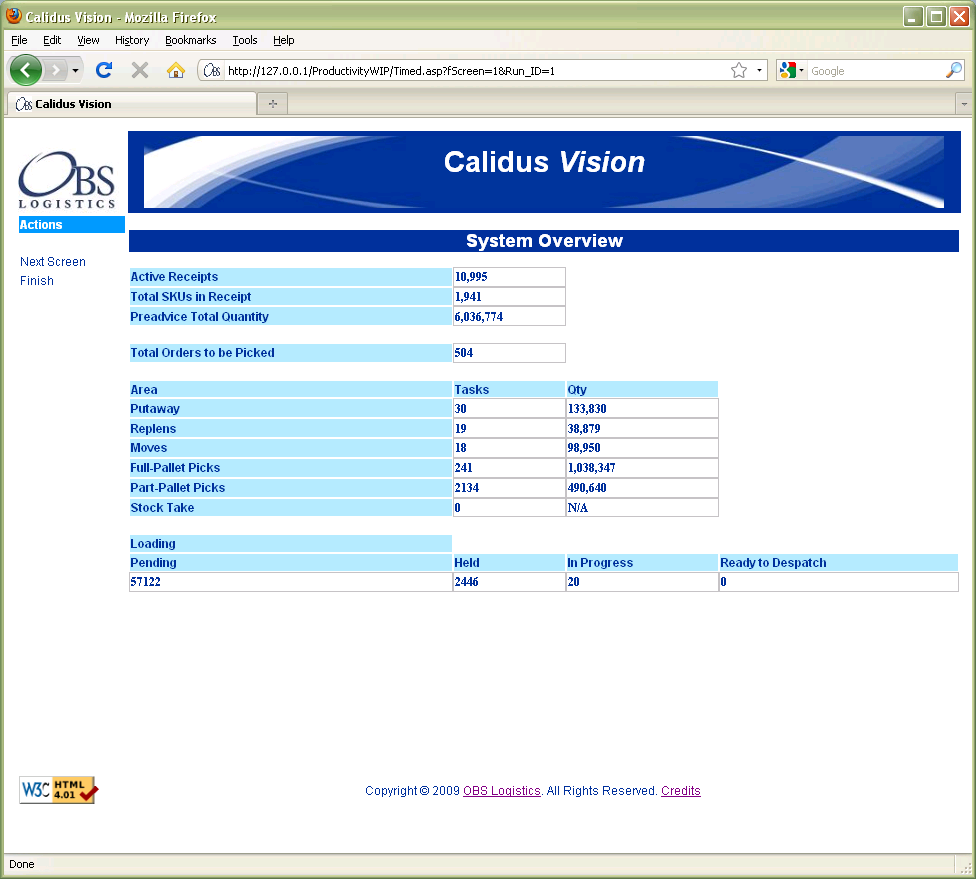
Task: Click the Firefox icon in the title bar
Action: click(14, 16)
